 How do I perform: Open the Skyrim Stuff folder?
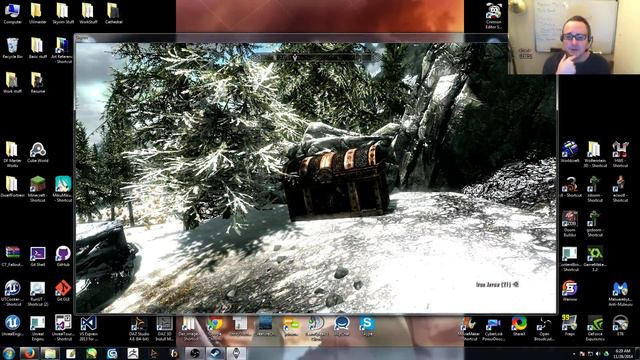tap(63, 13)
